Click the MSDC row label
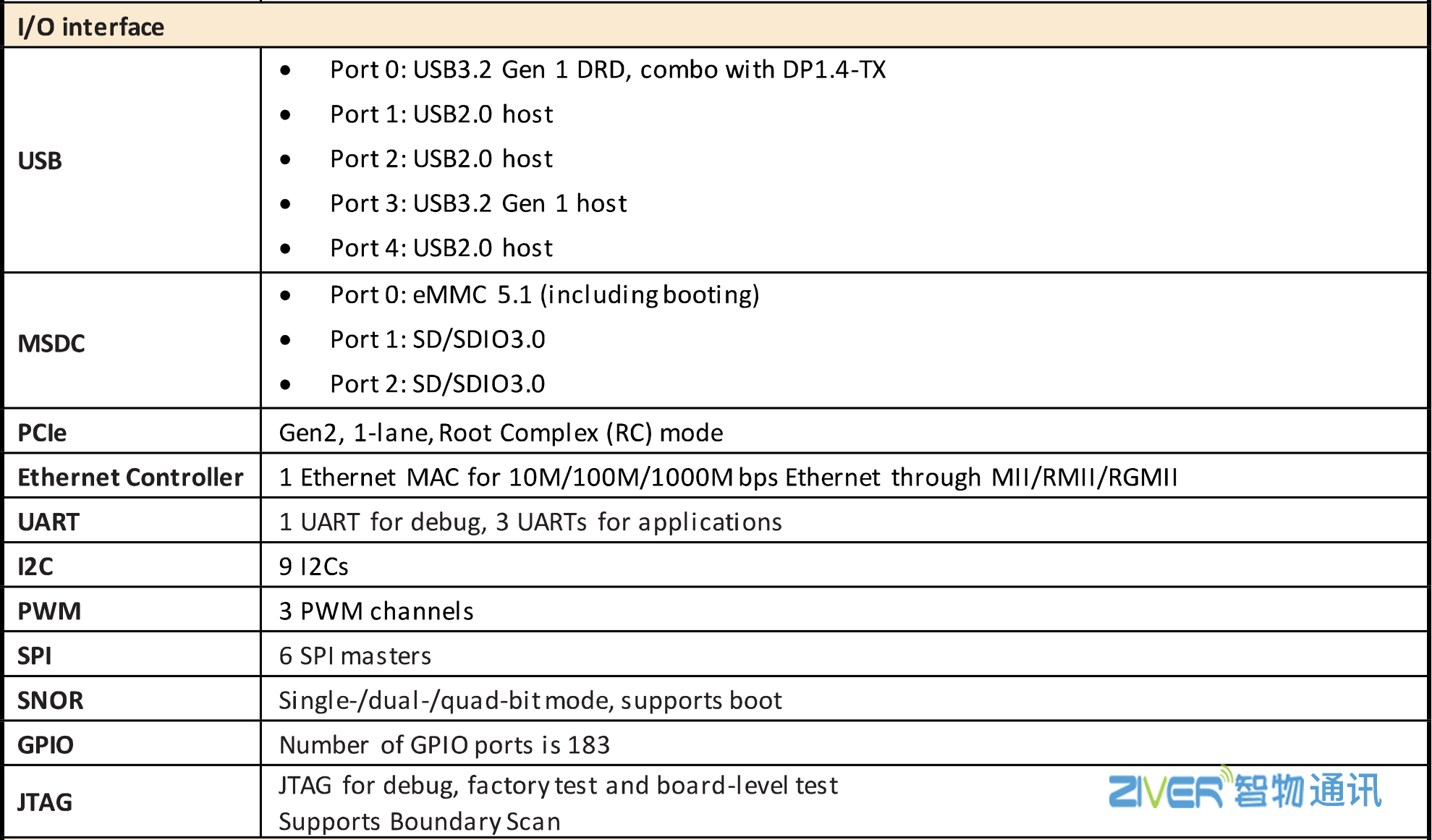Screen dimensions: 1432x840 (x=51, y=343)
